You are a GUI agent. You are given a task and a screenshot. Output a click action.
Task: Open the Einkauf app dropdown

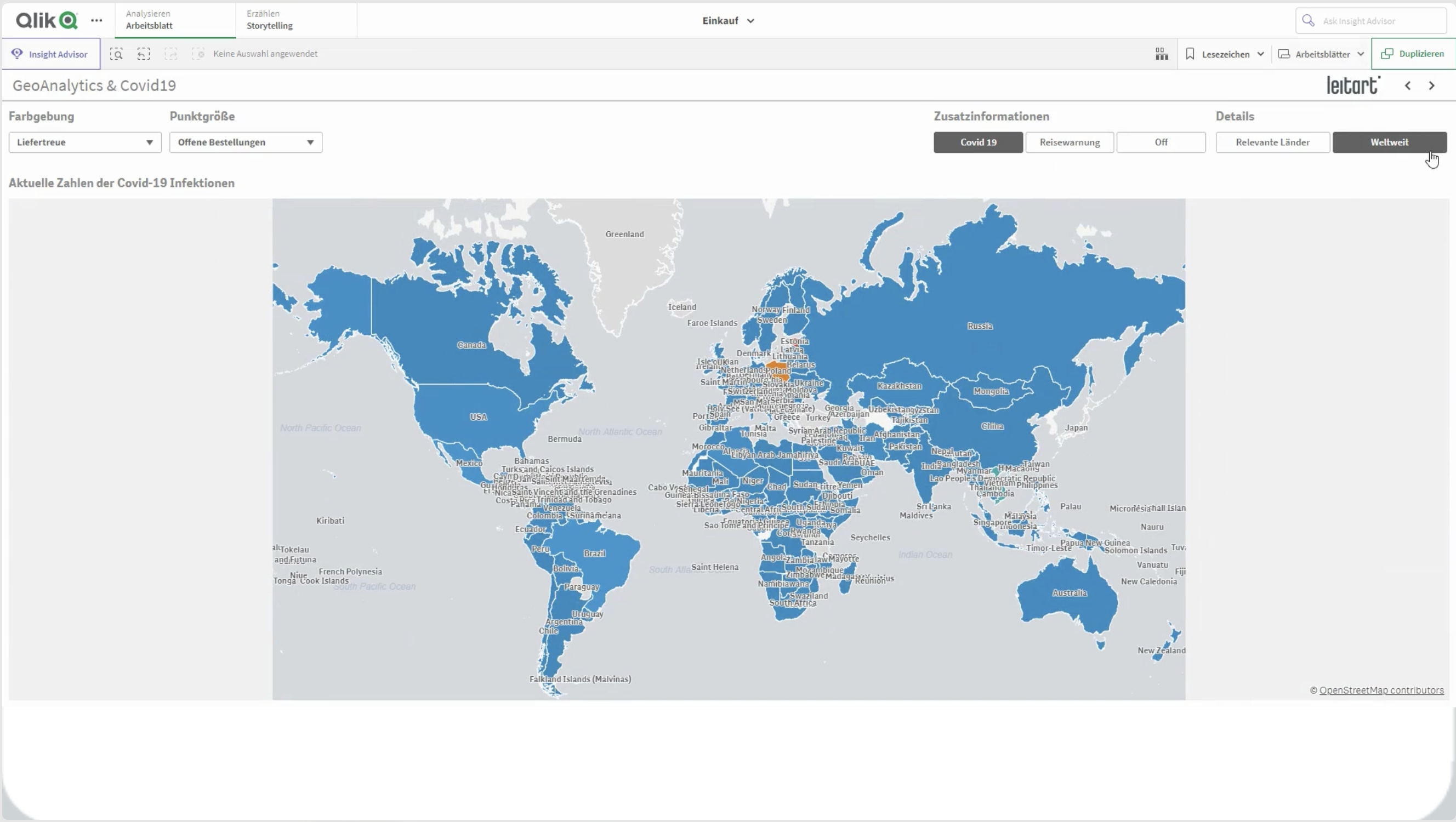coord(728,21)
